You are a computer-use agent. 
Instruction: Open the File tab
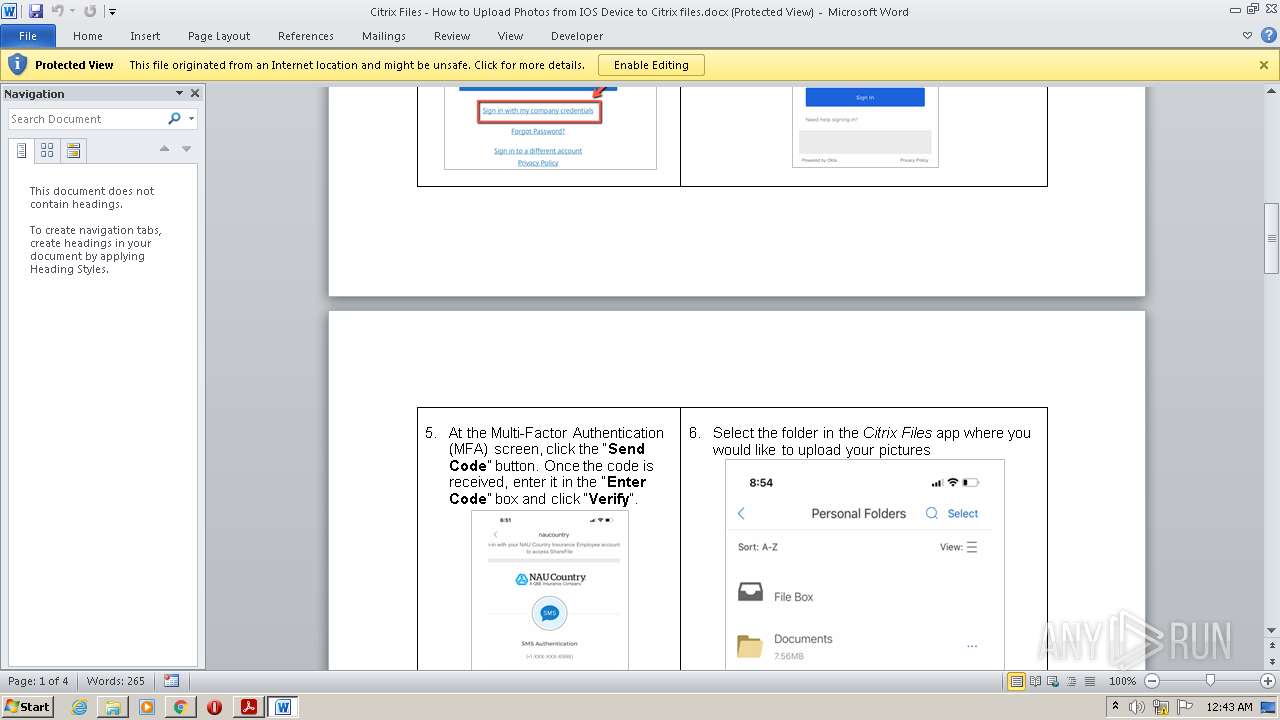tap(28, 36)
